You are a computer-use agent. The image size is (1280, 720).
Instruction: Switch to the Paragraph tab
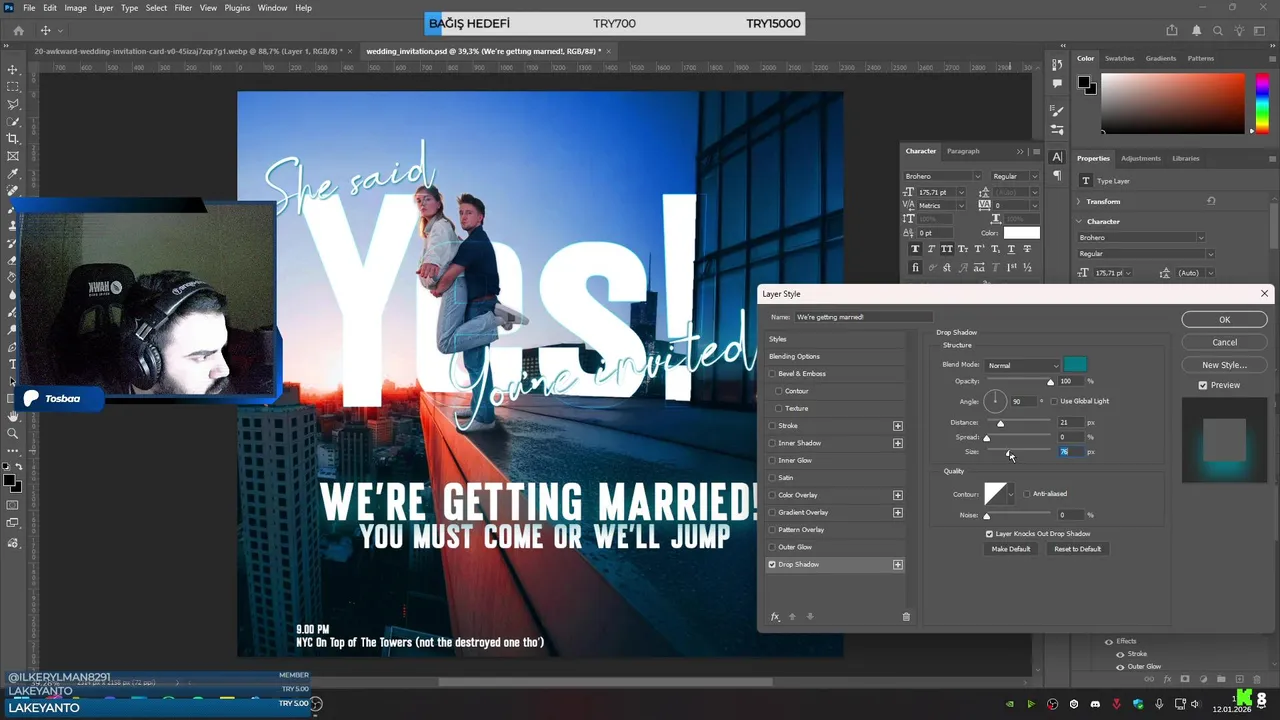(963, 151)
